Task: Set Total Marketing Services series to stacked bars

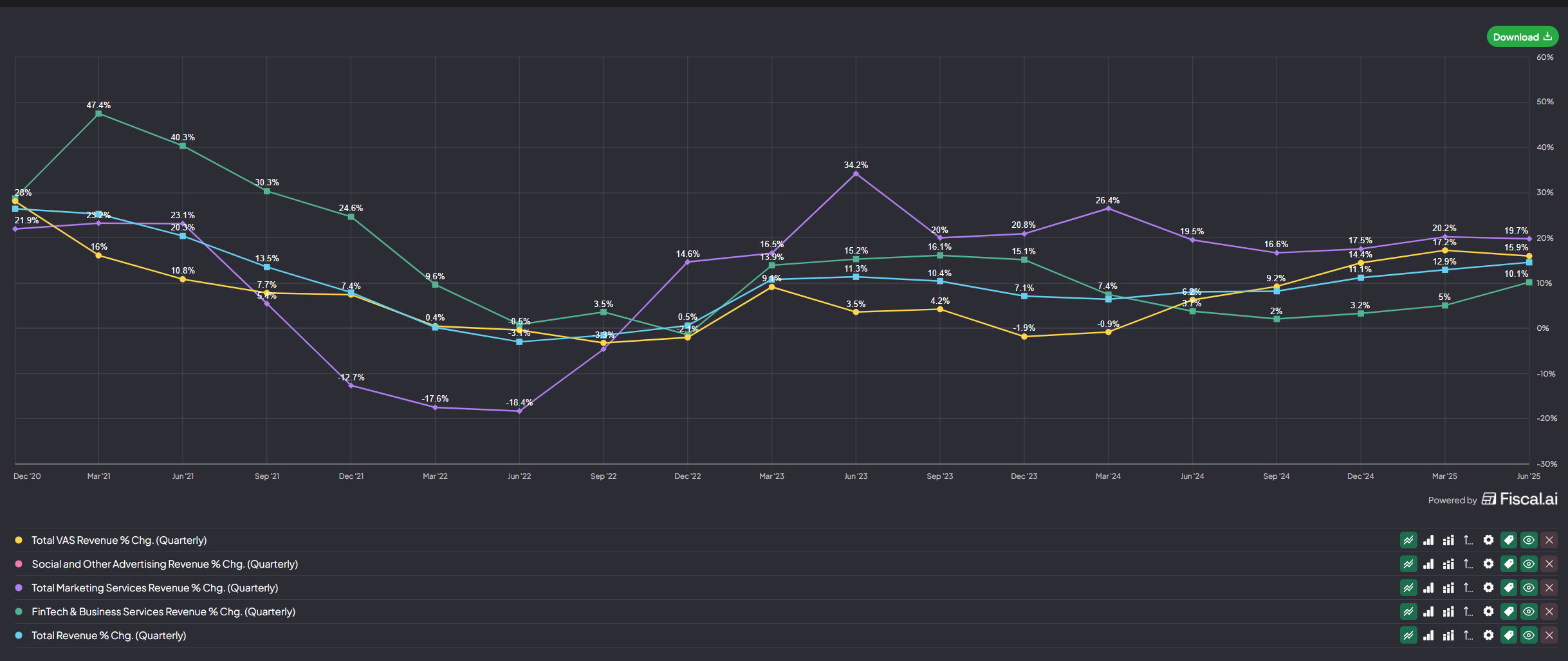Action: click(1448, 588)
